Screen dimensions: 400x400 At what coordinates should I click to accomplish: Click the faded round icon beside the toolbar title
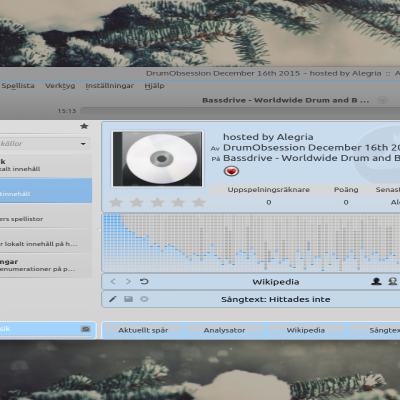coord(383,100)
